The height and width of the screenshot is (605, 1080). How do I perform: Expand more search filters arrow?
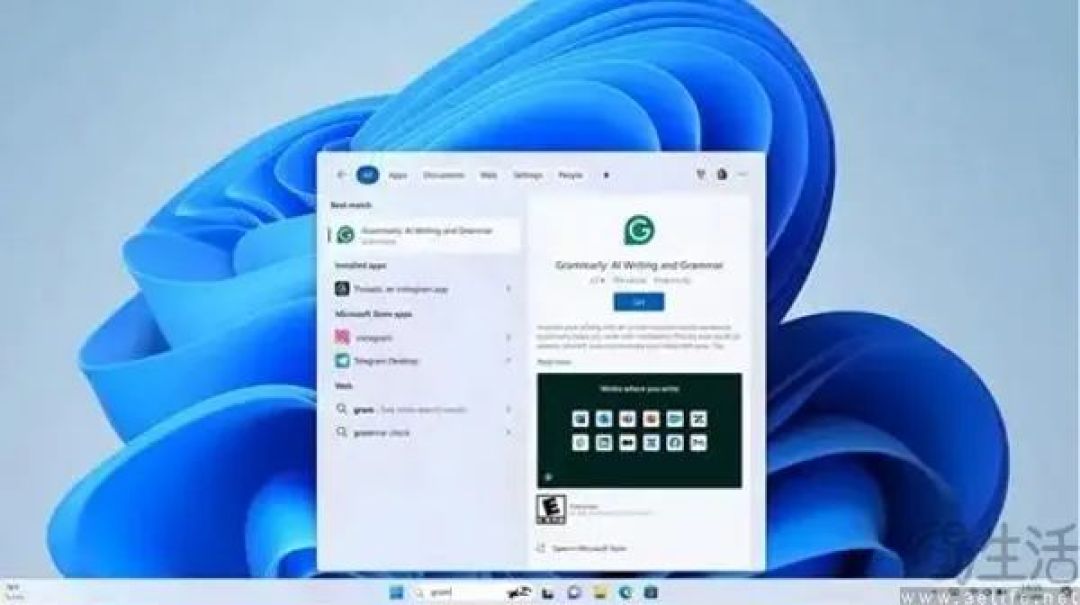pyautogui.click(x=606, y=176)
